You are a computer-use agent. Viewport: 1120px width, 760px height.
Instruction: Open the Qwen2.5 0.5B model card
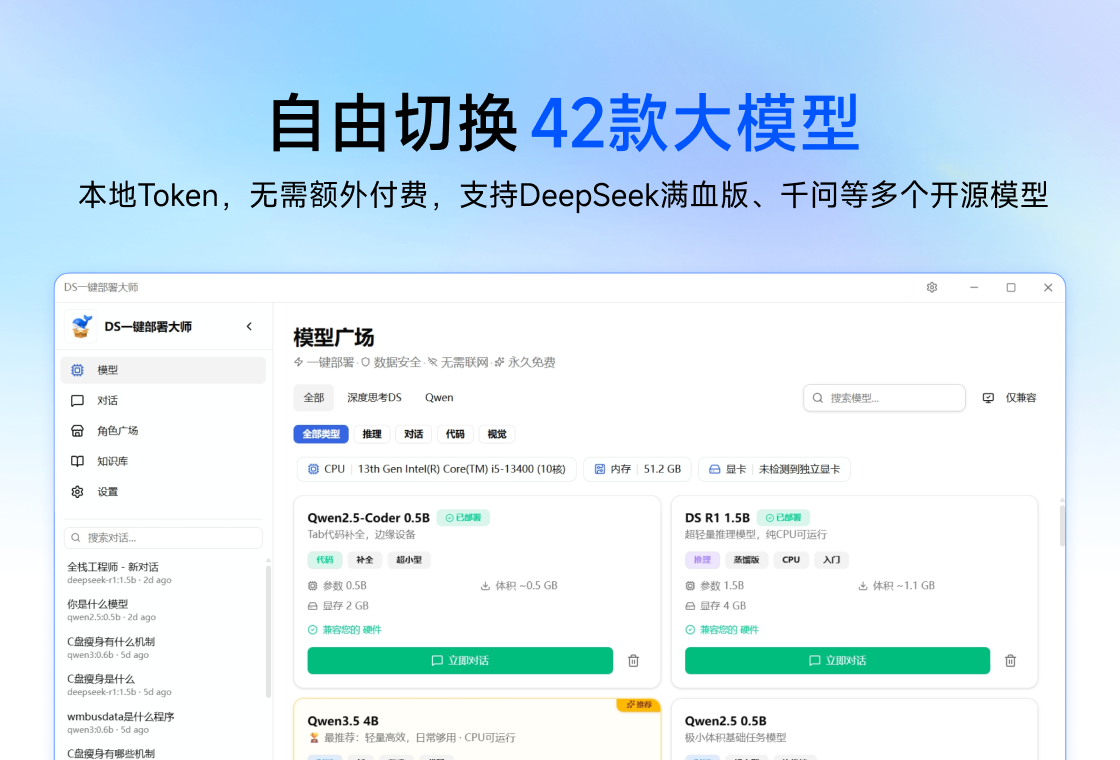point(854,729)
